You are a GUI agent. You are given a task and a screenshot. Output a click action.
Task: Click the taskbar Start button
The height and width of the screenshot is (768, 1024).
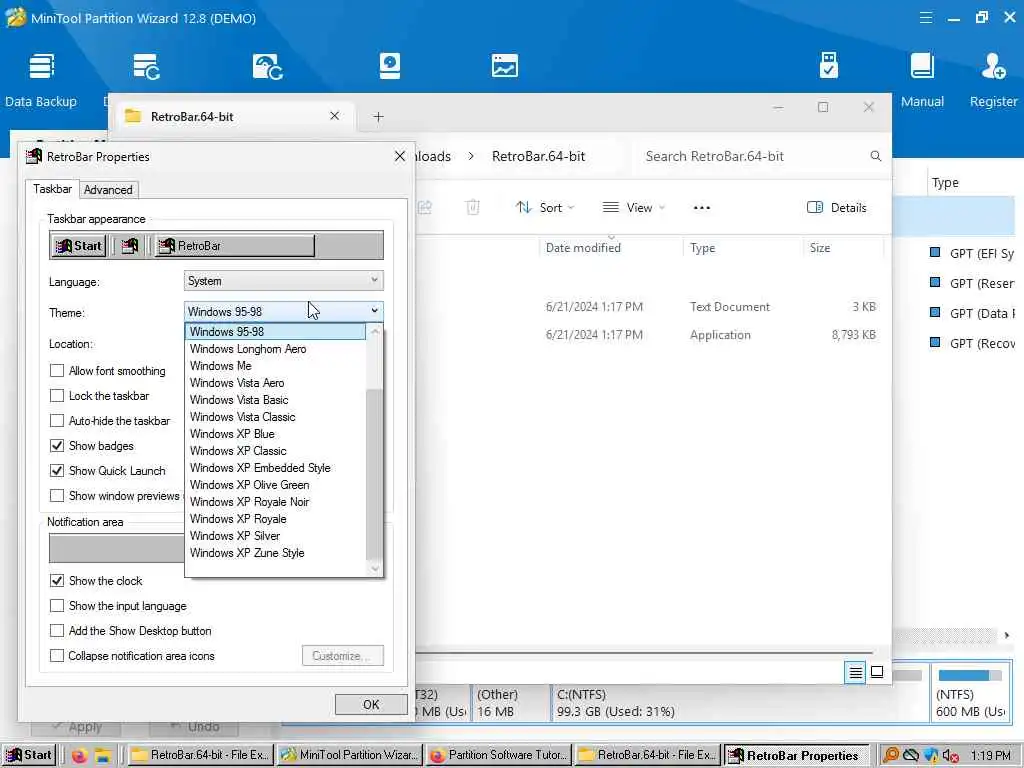pos(29,755)
